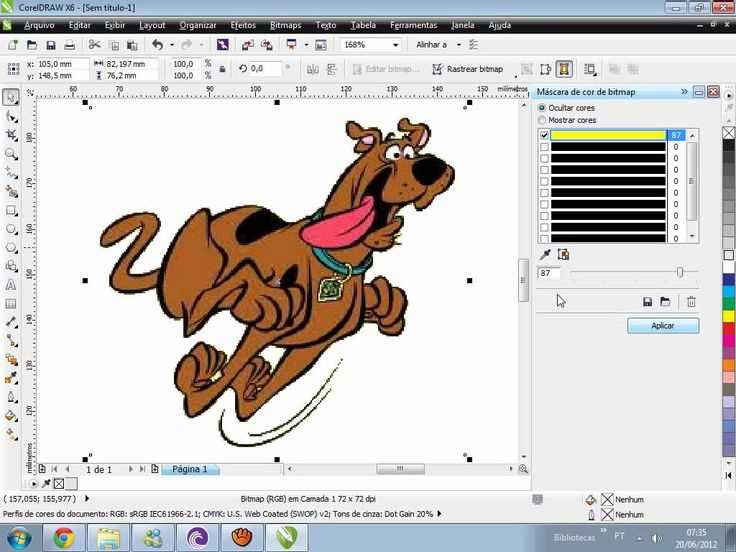Open the Bitmaps menu
This screenshot has width=736, height=552.
click(x=285, y=25)
